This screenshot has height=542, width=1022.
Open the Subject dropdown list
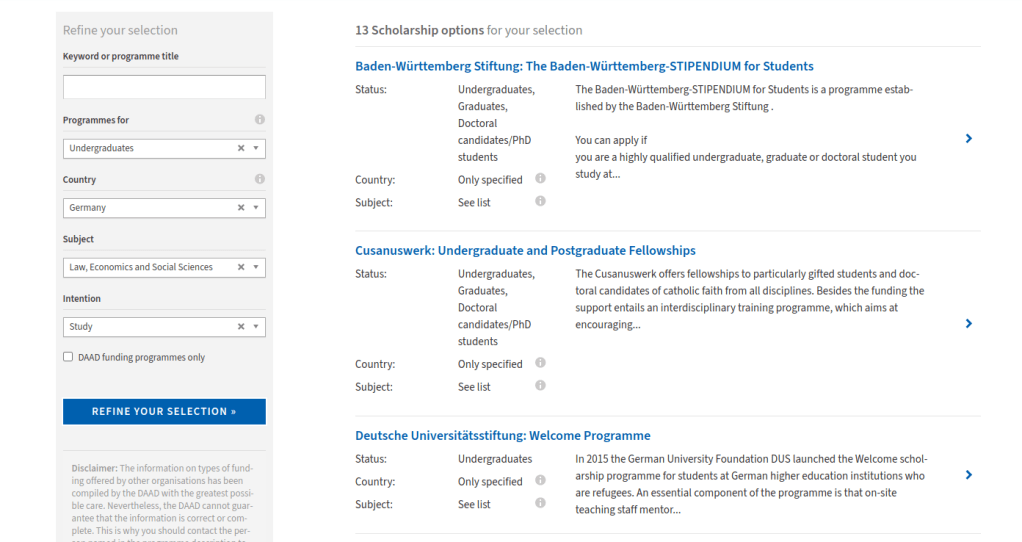256,267
